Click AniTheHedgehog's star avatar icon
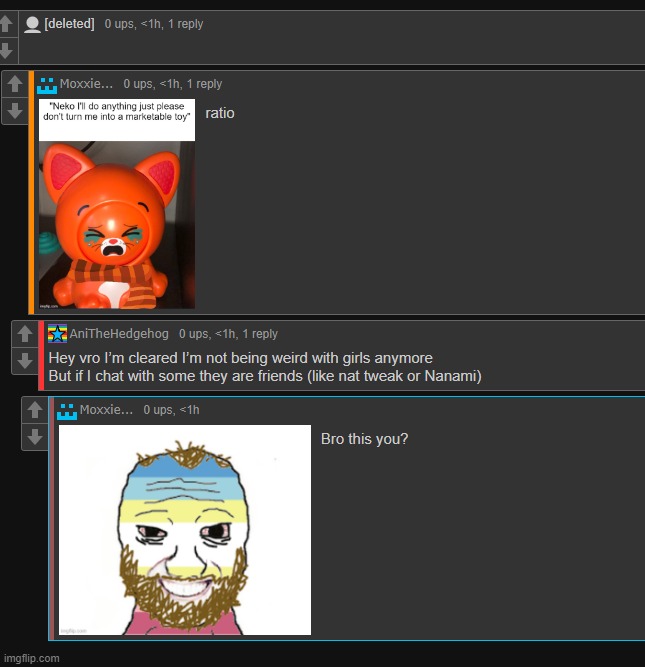This screenshot has width=645, height=667. click(57, 334)
